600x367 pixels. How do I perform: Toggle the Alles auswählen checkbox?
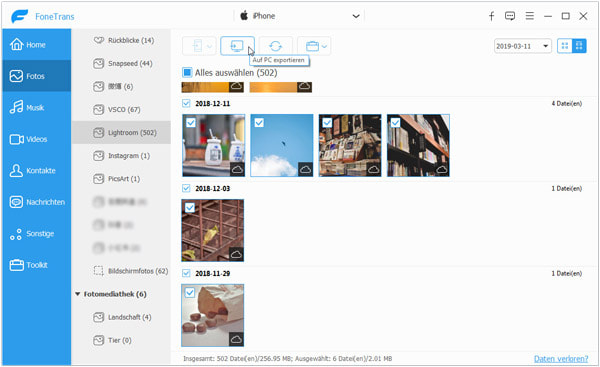coord(187,72)
